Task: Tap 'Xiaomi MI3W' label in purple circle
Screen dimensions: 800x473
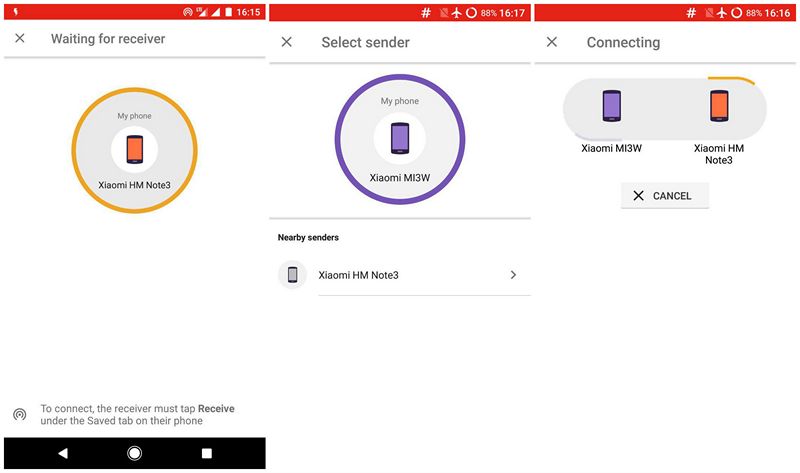Action: (x=400, y=178)
